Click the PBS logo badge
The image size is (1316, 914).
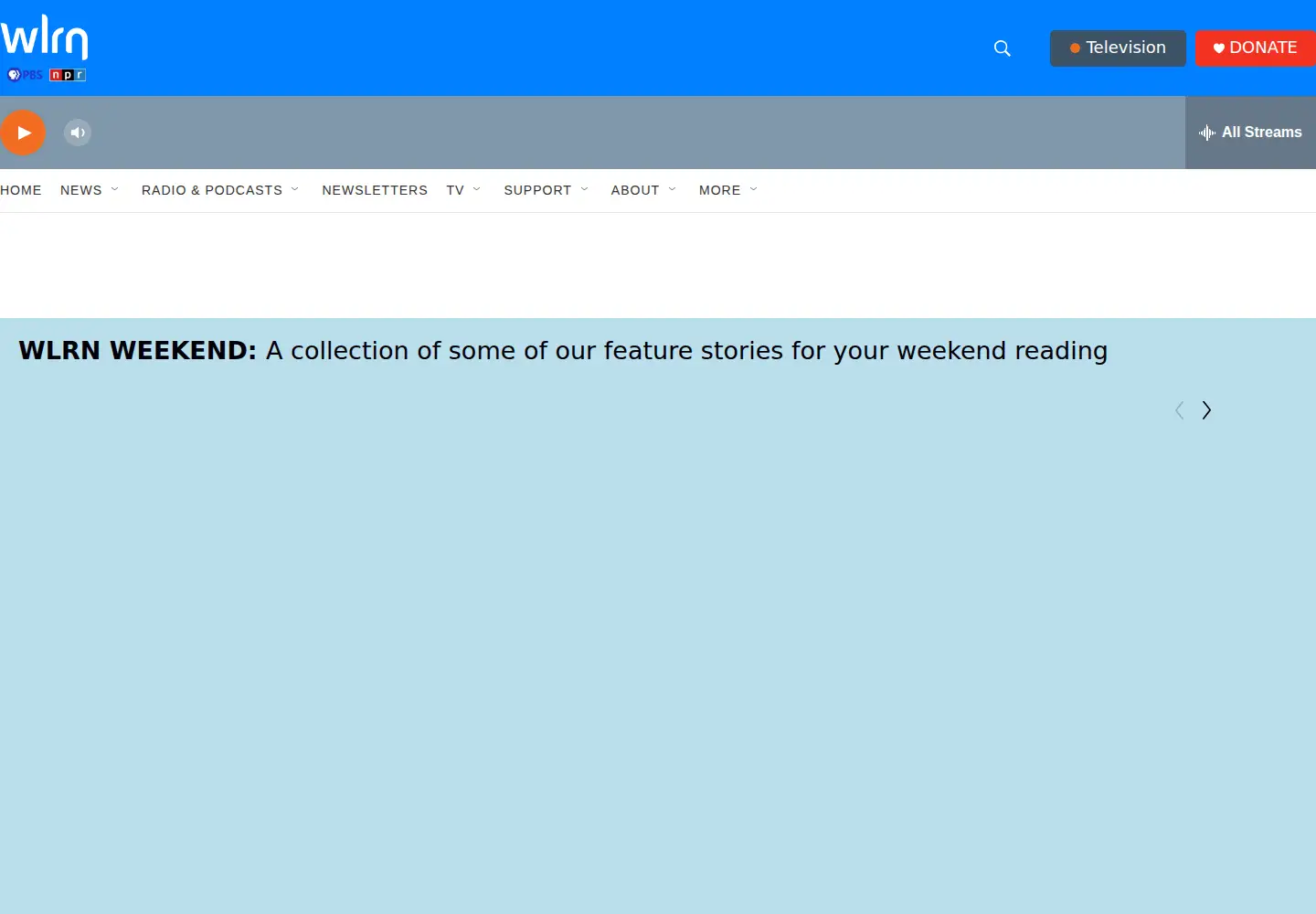(x=25, y=75)
